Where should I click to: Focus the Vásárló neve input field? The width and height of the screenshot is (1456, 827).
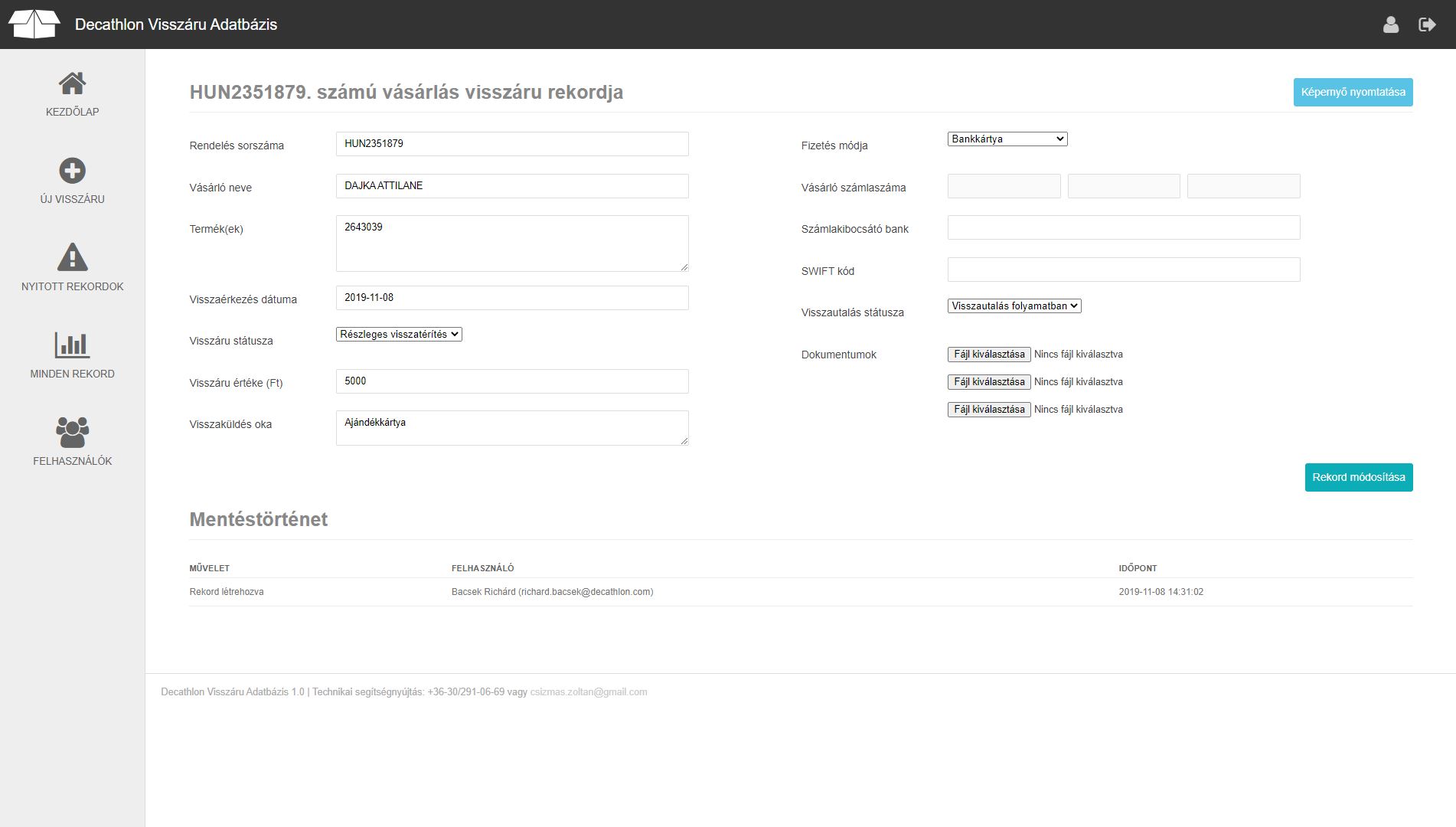click(x=511, y=186)
